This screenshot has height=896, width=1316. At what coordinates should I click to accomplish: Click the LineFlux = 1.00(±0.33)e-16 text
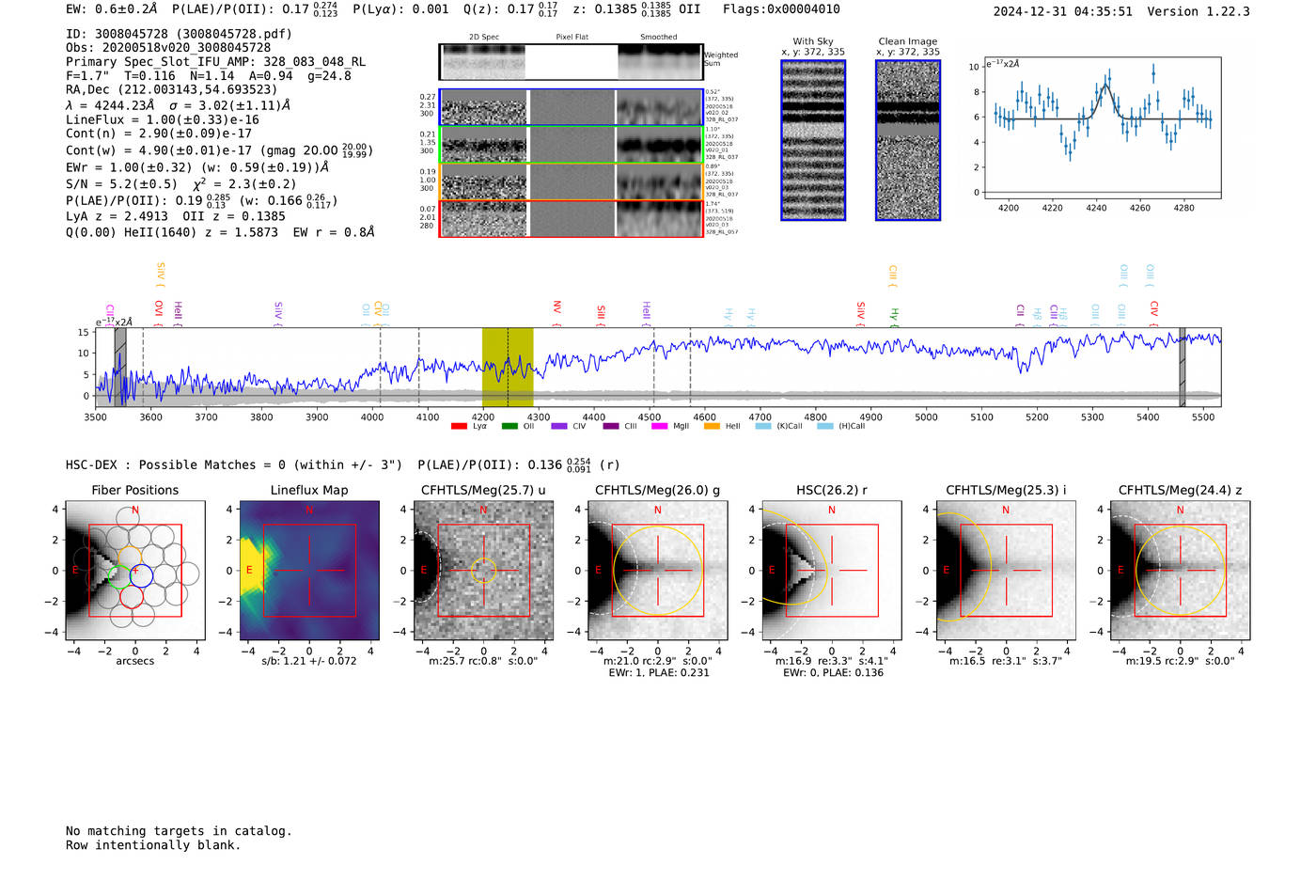[x=163, y=120]
